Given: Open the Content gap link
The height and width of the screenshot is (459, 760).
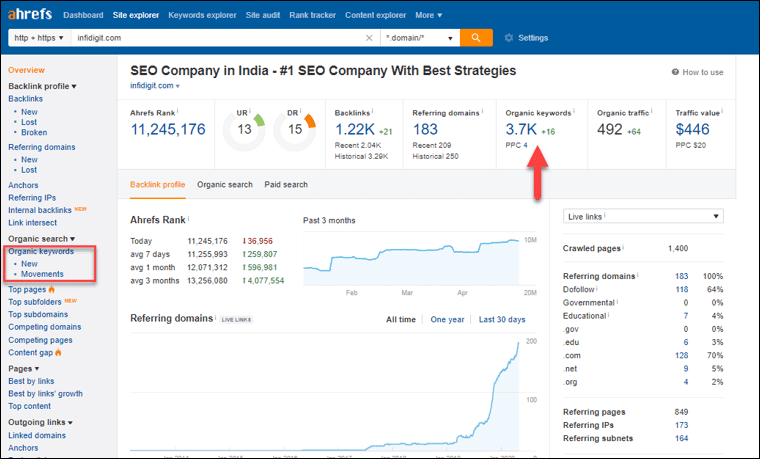Looking at the screenshot, I should pos(31,353).
